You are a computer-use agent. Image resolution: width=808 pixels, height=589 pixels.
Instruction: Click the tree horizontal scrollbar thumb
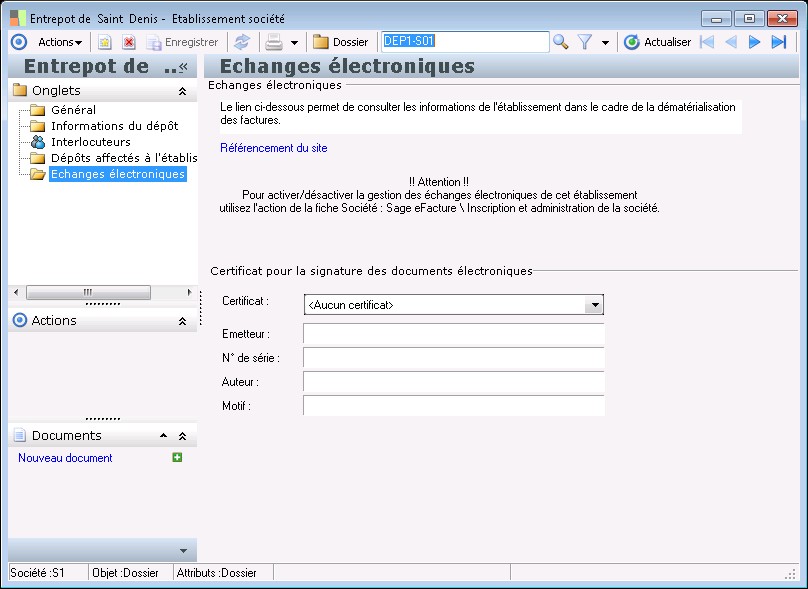pos(88,292)
